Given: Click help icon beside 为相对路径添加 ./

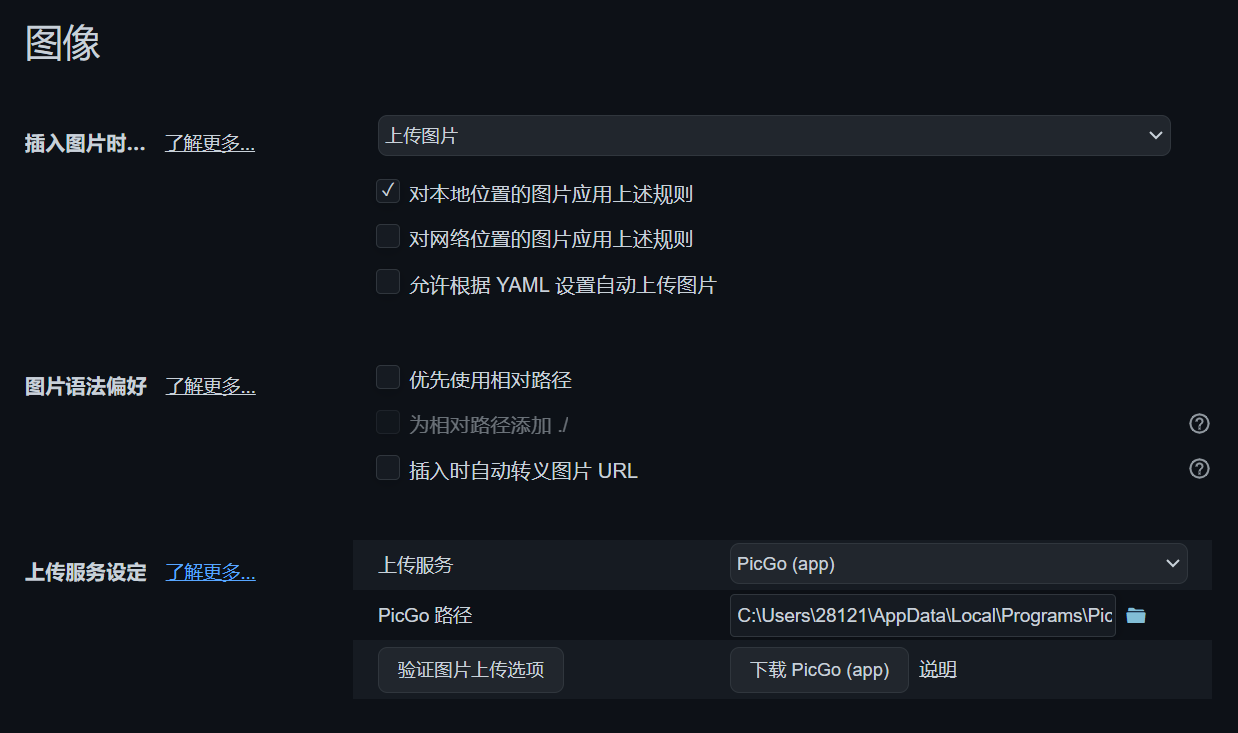Looking at the screenshot, I should pos(1199,424).
